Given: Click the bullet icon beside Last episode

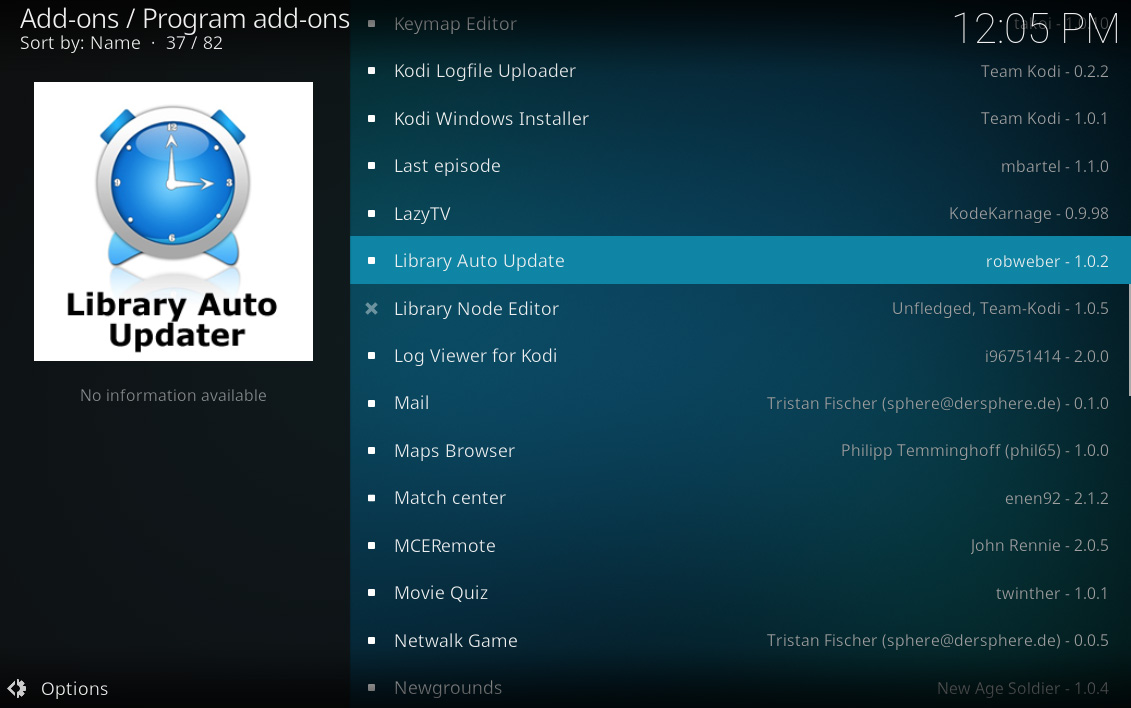Looking at the screenshot, I should click(x=371, y=166).
